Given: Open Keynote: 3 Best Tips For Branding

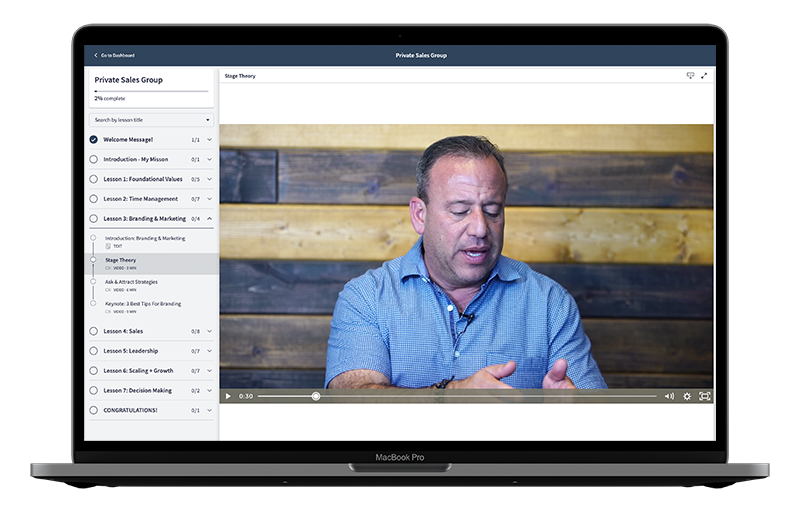Looking at the screenshot, I should (143, 303).
